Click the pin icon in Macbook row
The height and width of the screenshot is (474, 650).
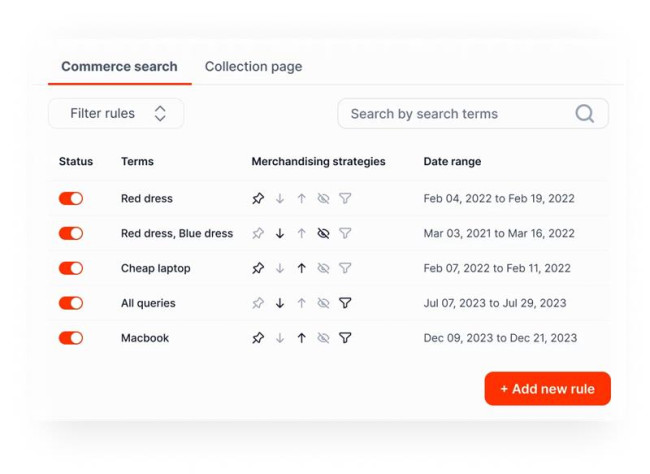tap(258, 339)
